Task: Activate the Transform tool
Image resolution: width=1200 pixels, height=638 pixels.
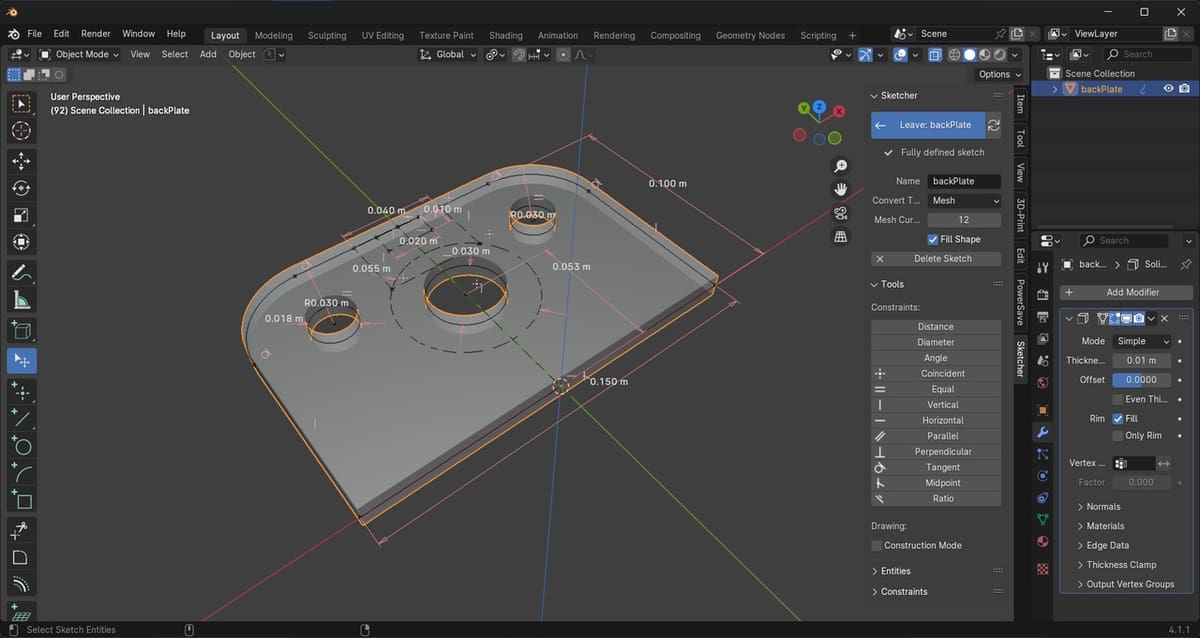Action: (x=22, y=242)
